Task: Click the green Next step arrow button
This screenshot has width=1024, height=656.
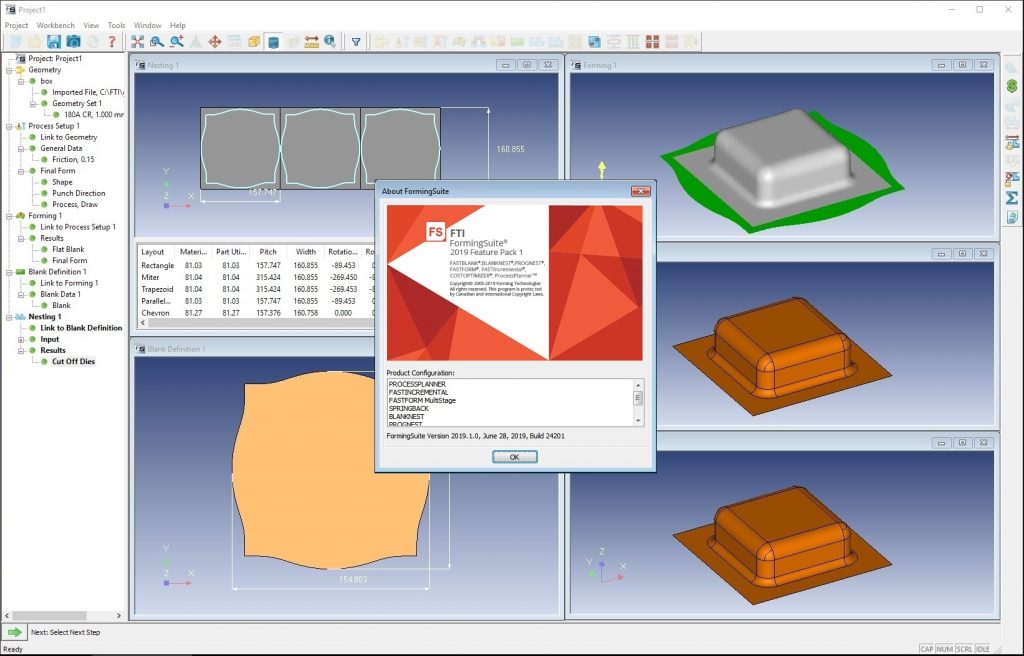Action: coord(14,632)
